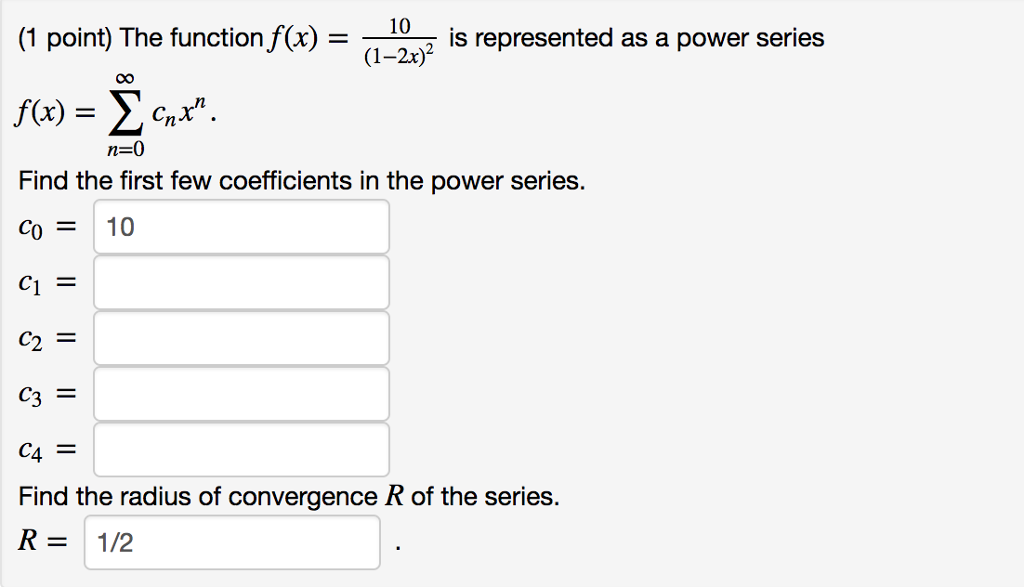Select the R field containing 1/2
Screen dimensions: 1024x587
(x=230, y=541)
